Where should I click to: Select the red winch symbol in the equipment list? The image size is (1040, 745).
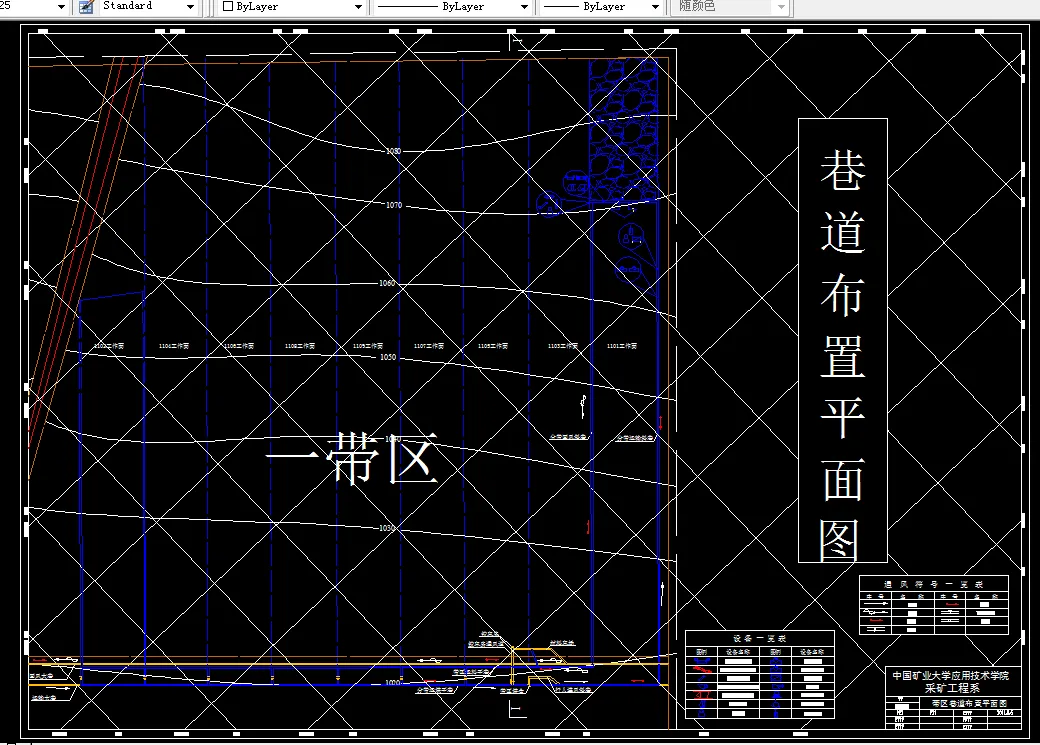700,694
